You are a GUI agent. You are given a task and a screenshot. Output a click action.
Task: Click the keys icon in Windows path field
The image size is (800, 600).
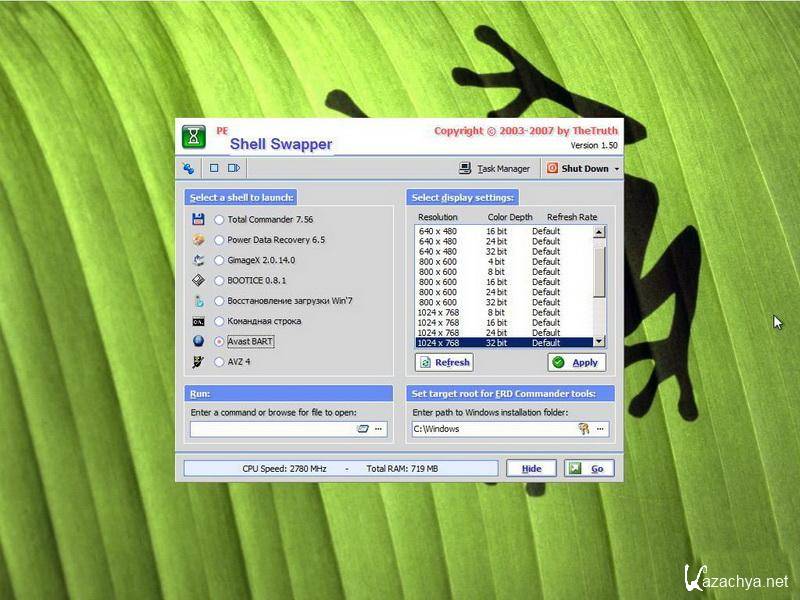584,429
